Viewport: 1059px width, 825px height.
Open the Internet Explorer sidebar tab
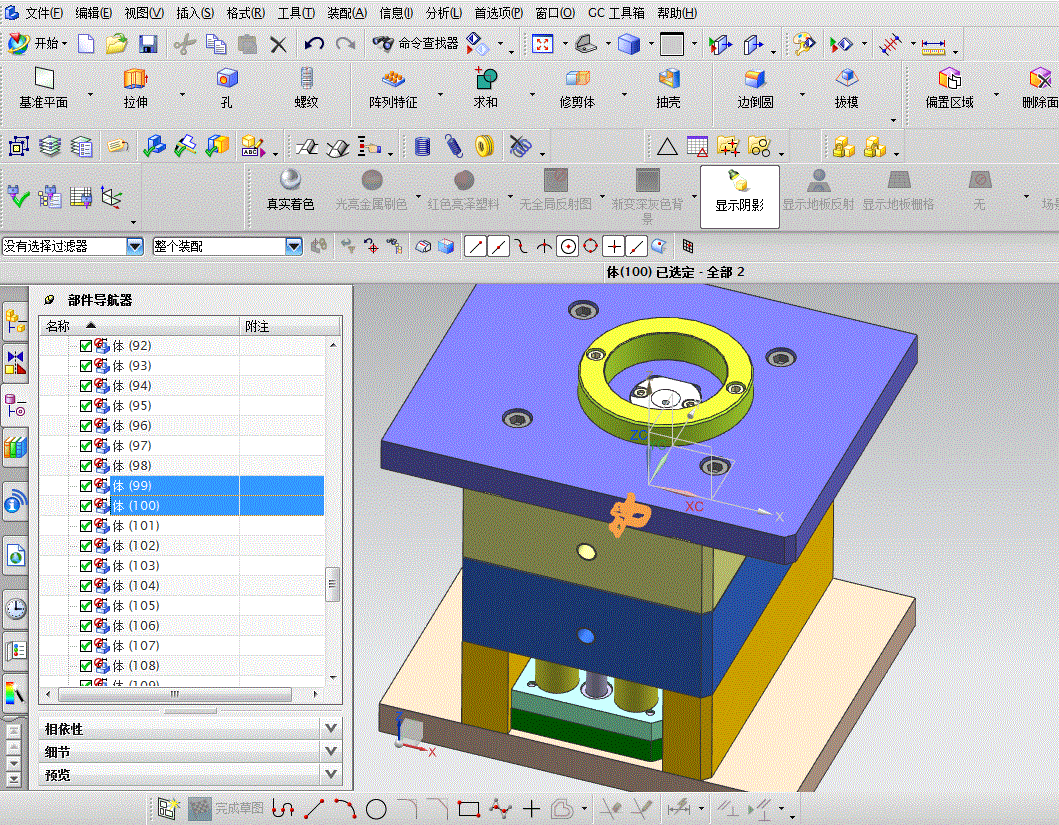tap(16, 556)
